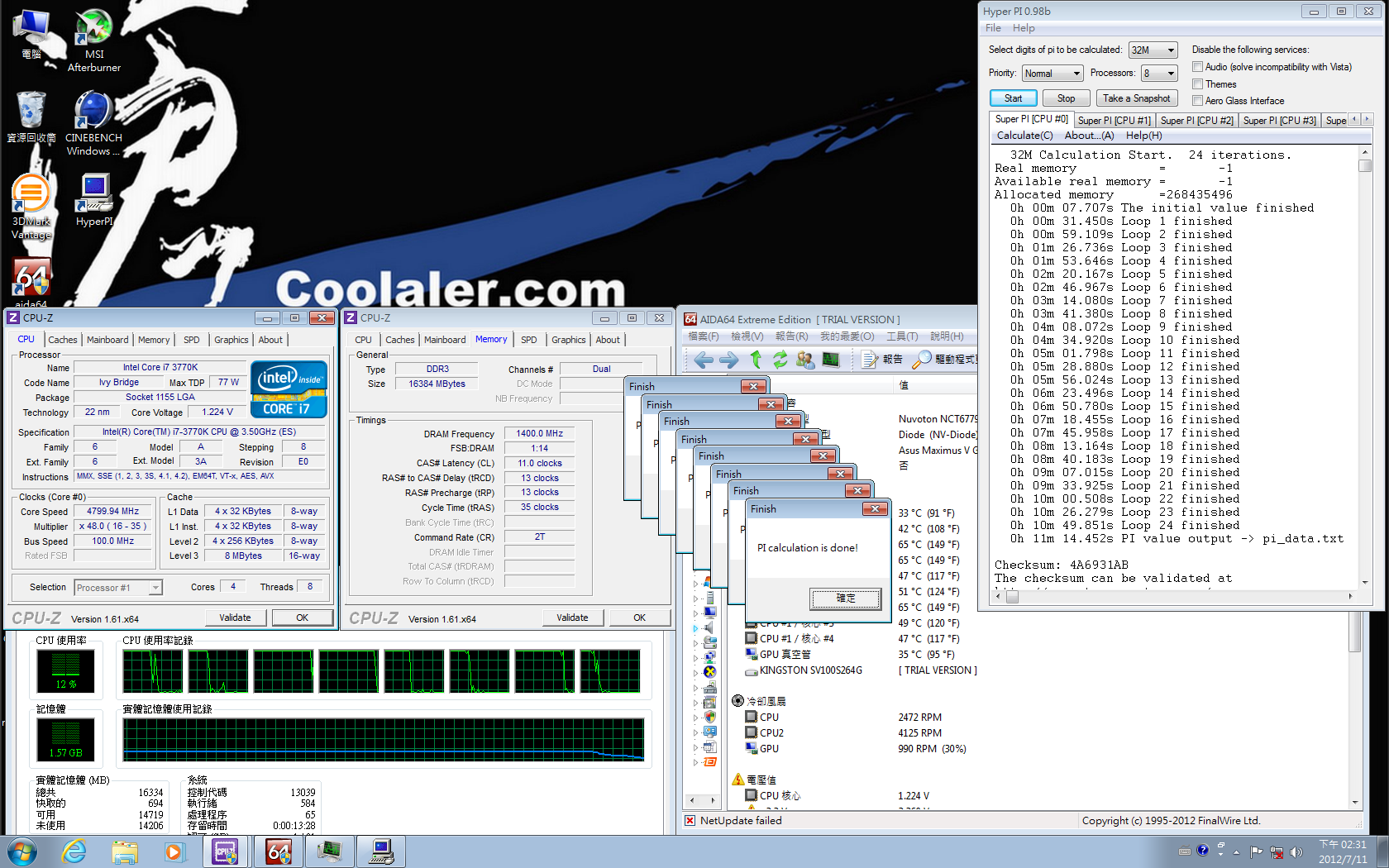Click the Super PI log vertical scrollbar

click(x=1365, y=366)
